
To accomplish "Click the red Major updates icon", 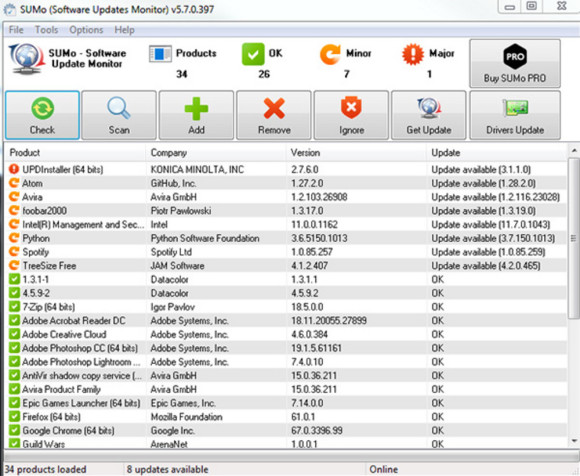I will 413,54.
